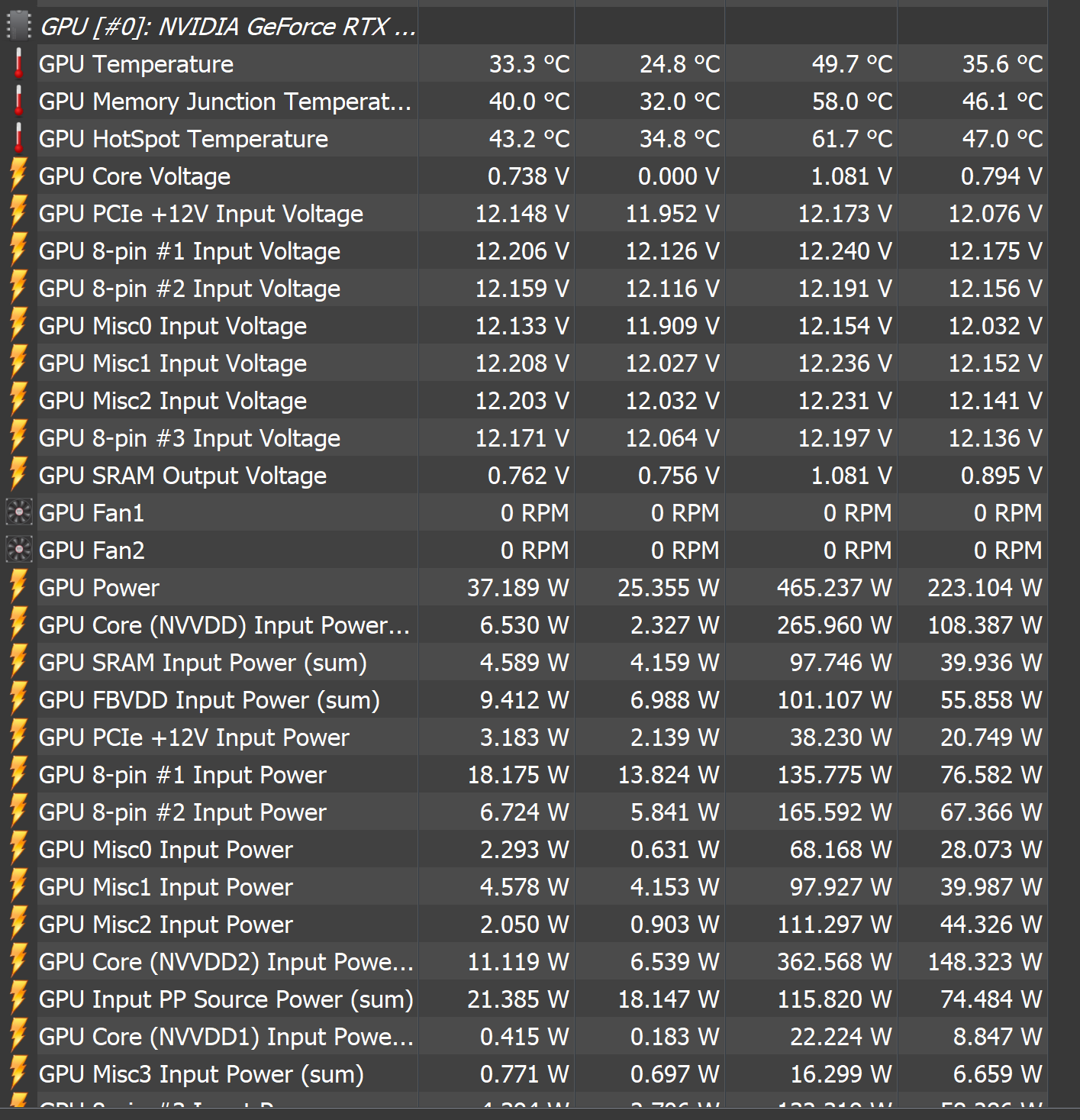The height and width of the screenshot is (1120, 1080).
Task: Click lightning icon for GPU 8-pin #1 Input Power
Action: [18, 774]
